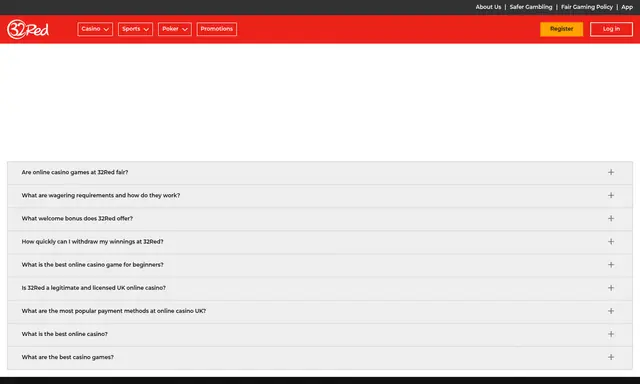Image resolution: width=640 pixels, height=384 pixels.
Task: Expand 'Are online casino games at 32Red fair?'
Action: point(75,172)
